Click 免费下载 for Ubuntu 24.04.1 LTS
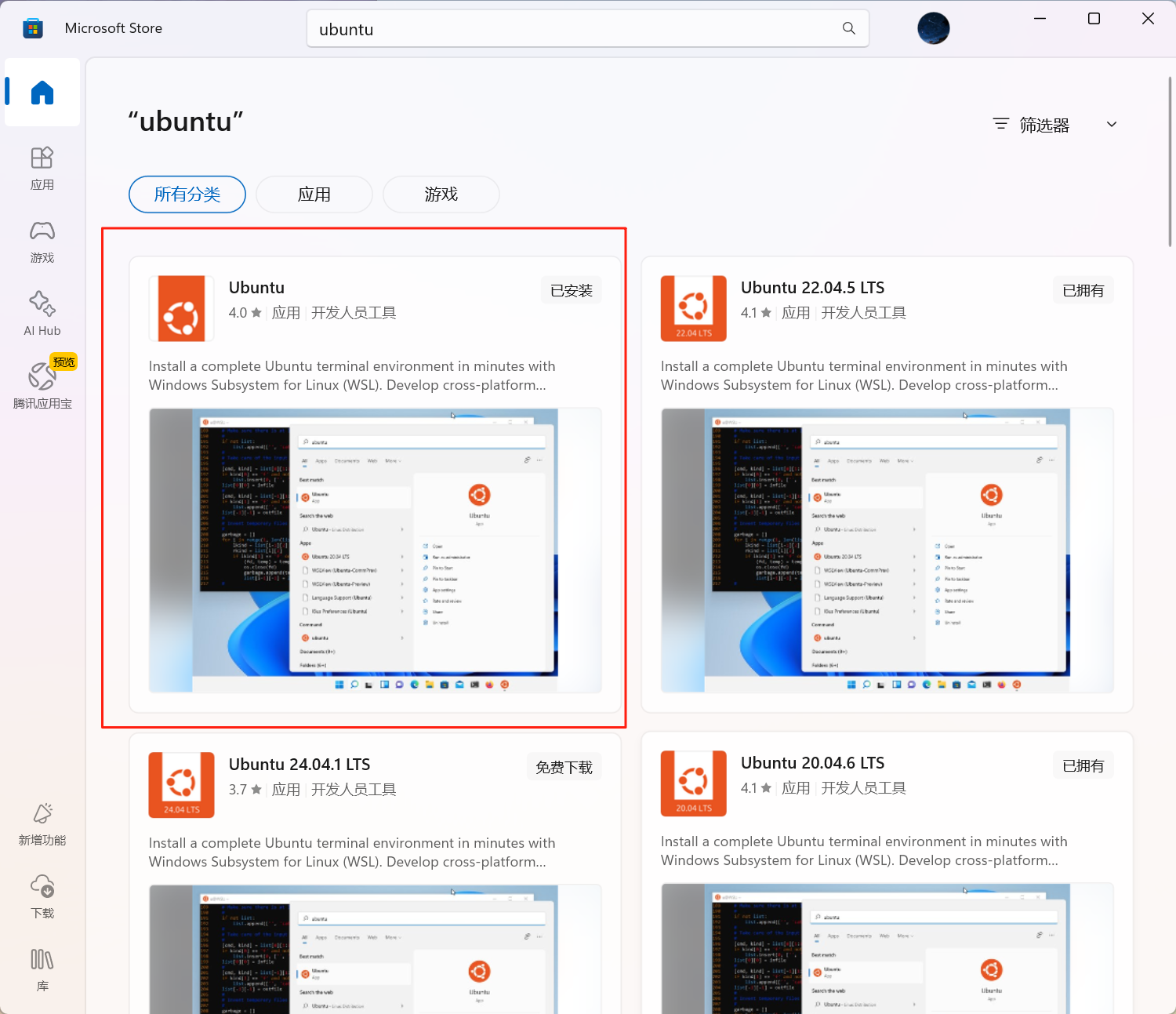The width and height of the screenshot is (1176, 1014). pyautogui.click(x=564, y=767)
